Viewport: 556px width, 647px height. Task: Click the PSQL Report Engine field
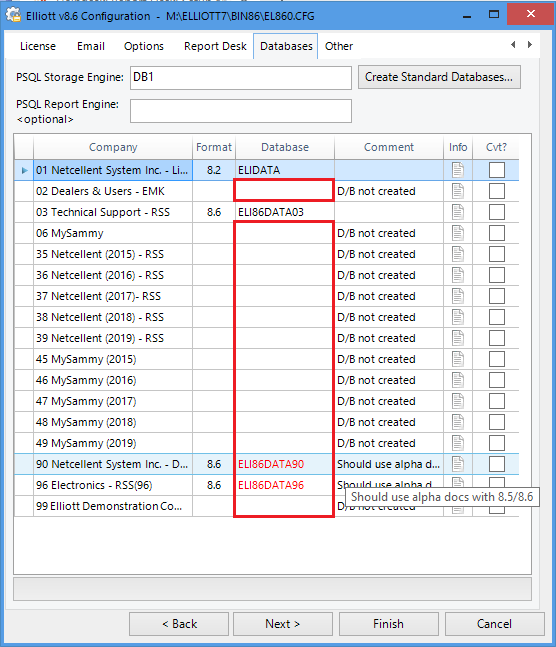[x=241, y=111]
